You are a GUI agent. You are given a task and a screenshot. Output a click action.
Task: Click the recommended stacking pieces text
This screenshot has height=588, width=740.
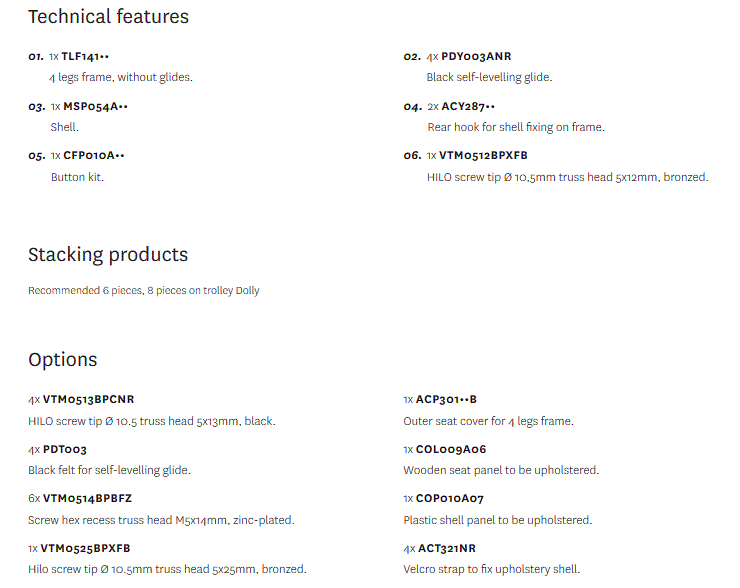[143, 291]
